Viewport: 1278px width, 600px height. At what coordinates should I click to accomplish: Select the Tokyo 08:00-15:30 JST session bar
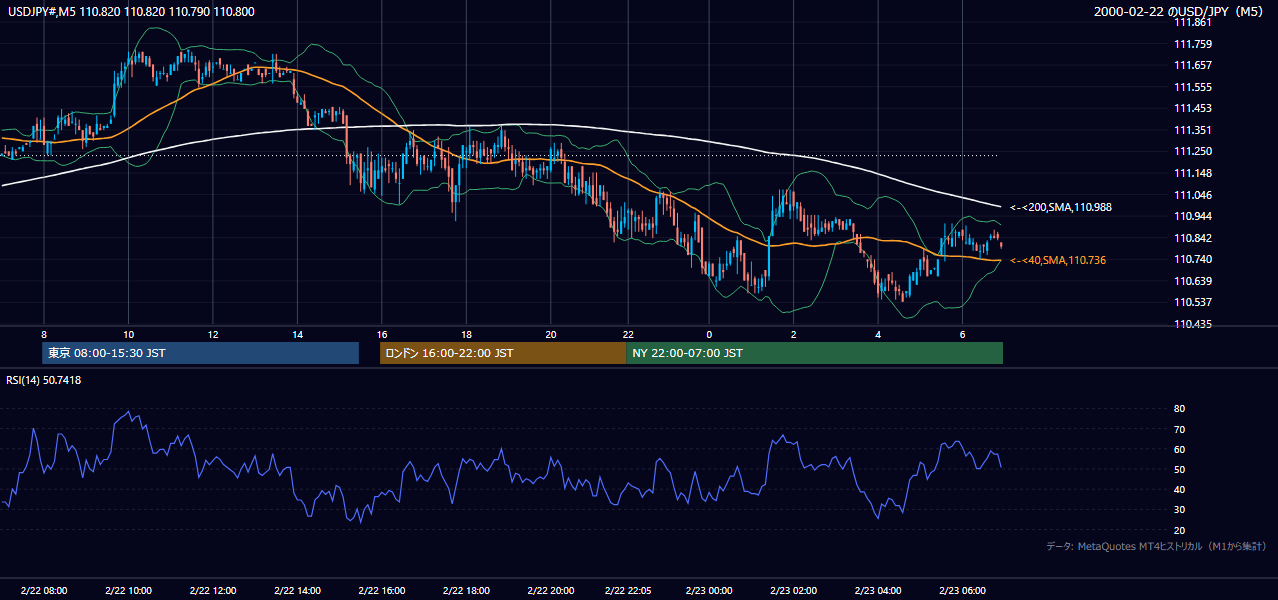tap(200, 353)
